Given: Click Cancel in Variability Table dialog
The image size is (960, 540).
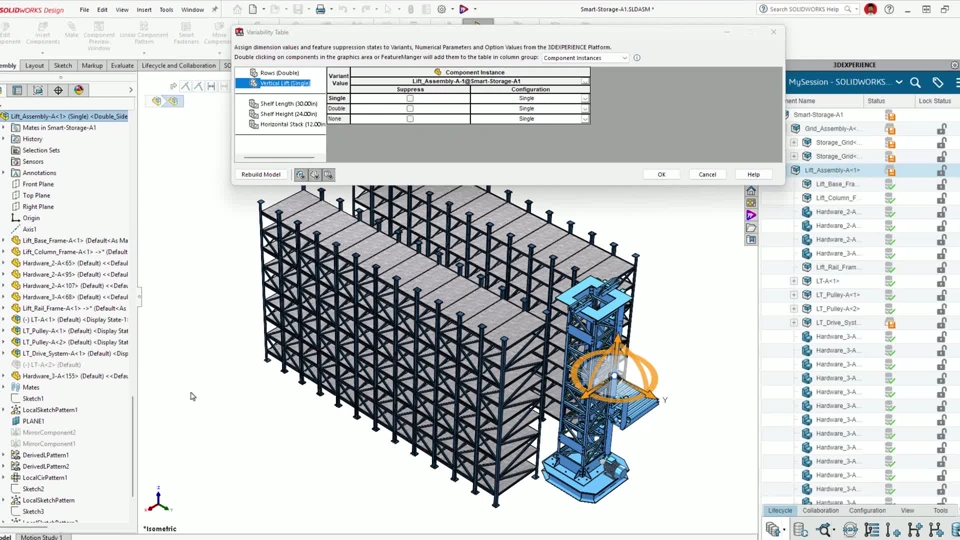Looking at the screenshot, I should coord(707,174).
